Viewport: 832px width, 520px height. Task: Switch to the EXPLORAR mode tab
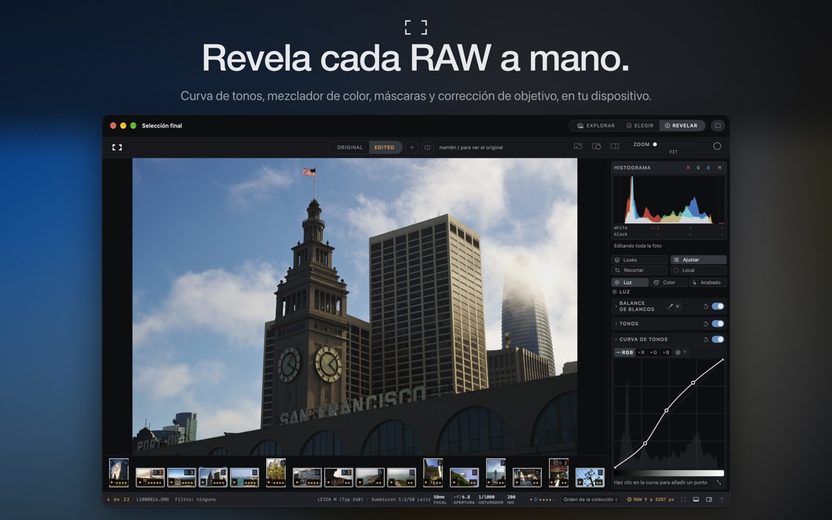pos(596,126)
